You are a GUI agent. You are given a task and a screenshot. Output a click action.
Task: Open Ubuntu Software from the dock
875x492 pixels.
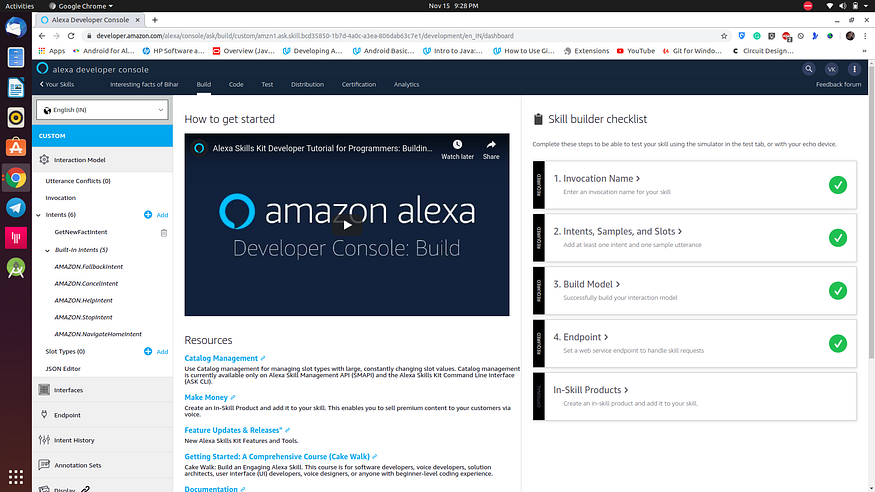16,147
